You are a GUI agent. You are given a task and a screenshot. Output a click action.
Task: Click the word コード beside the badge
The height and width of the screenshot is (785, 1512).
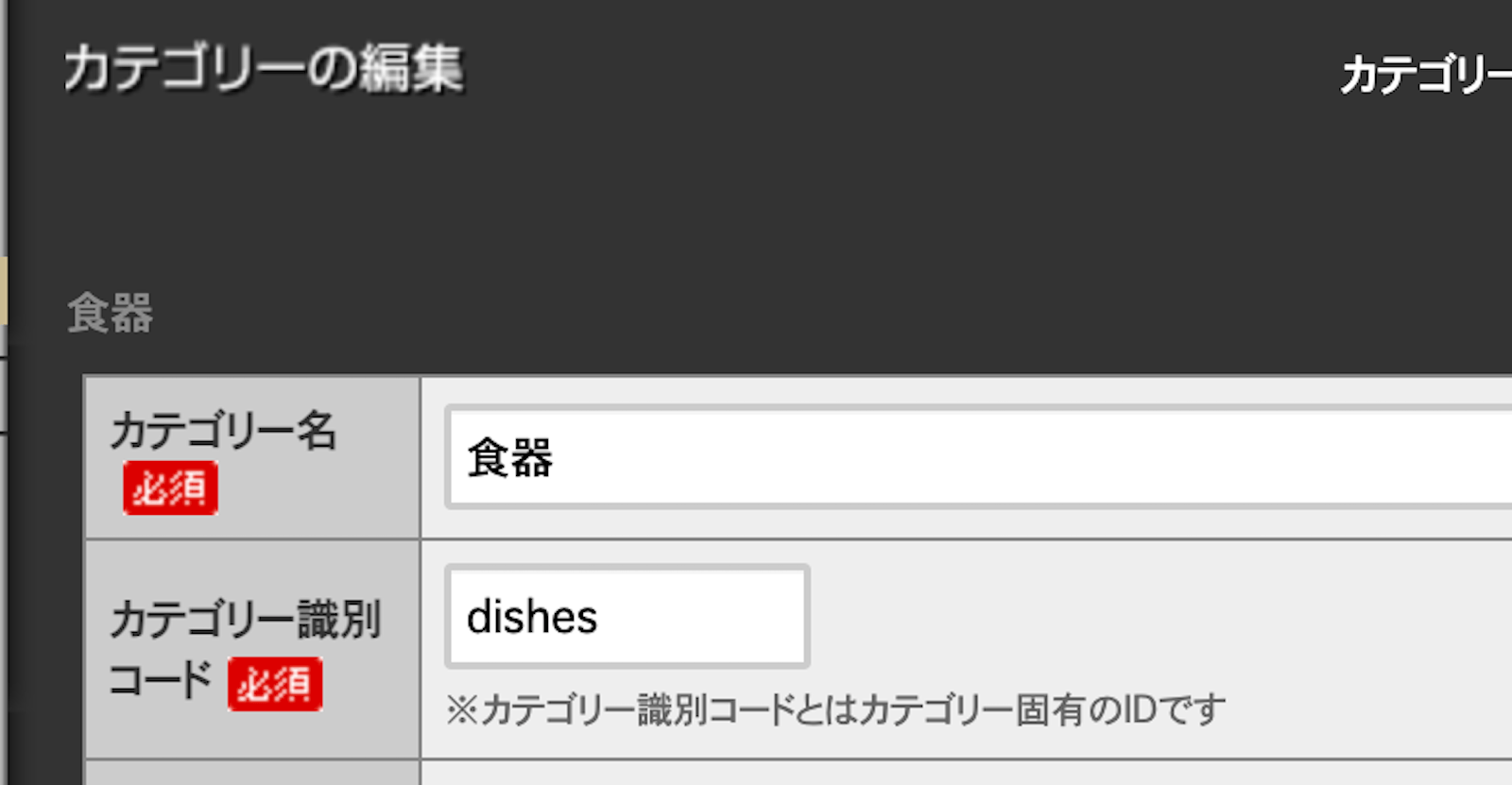coord(161,680)
